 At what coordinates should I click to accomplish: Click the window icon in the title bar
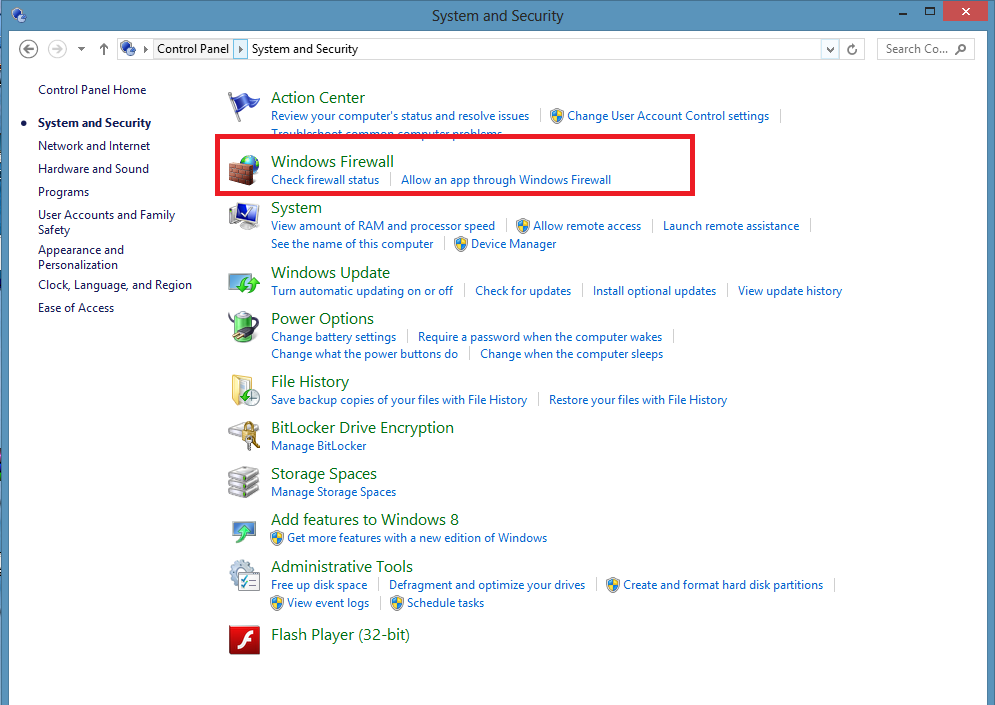pyautogui.click(x=19, y=15)
